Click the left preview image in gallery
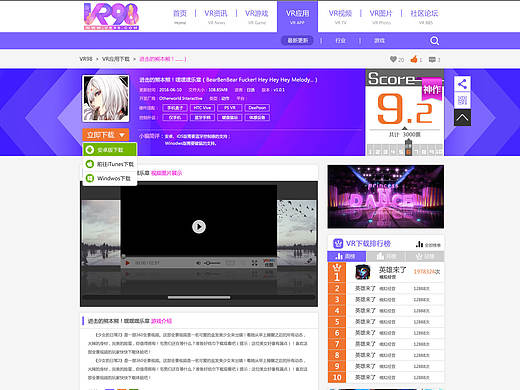Viewport: 520px width, 390px height. click(x=100, y=232)
